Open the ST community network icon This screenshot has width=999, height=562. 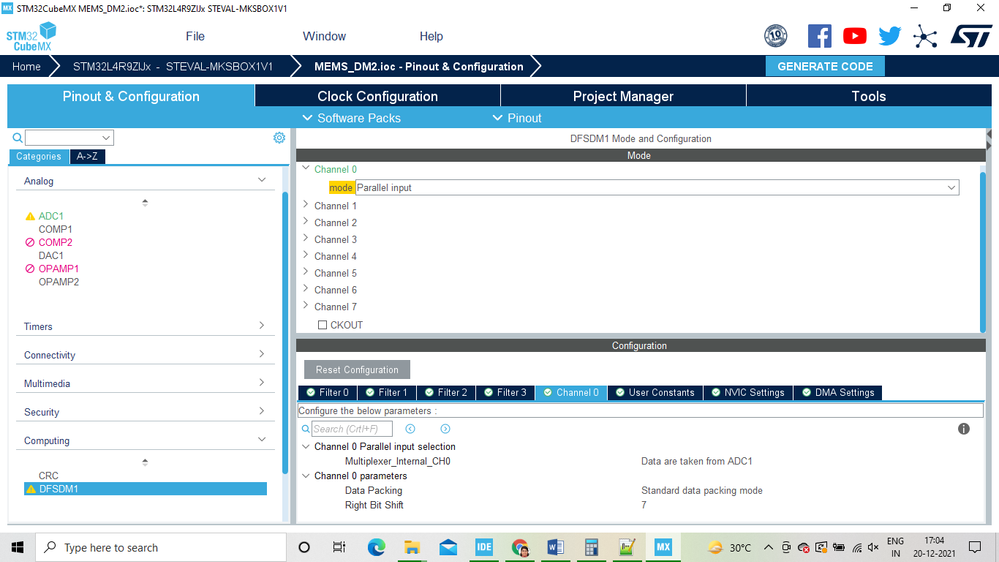(x=924, y=36)
